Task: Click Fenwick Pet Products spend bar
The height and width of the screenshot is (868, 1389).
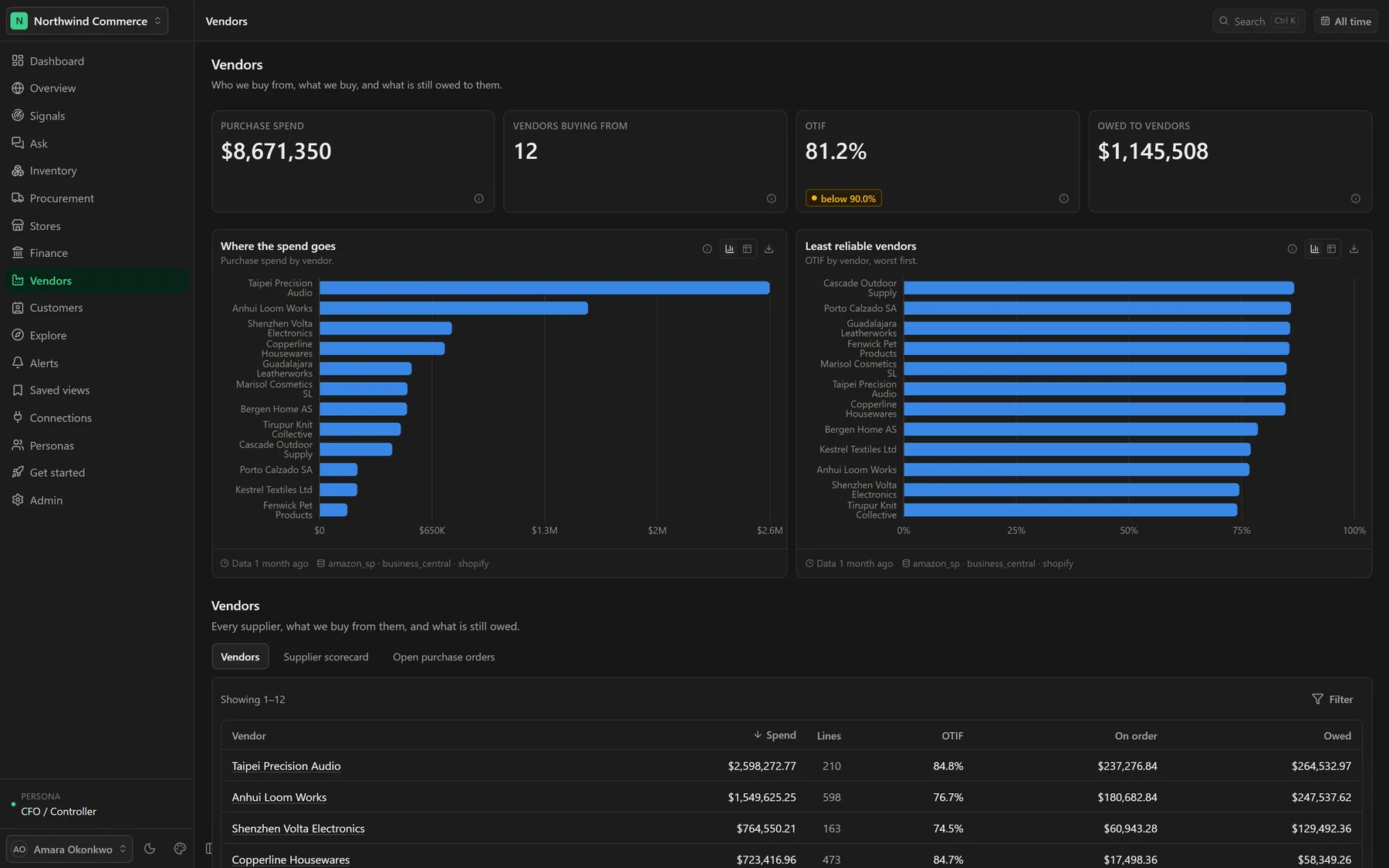Action: 333,510
